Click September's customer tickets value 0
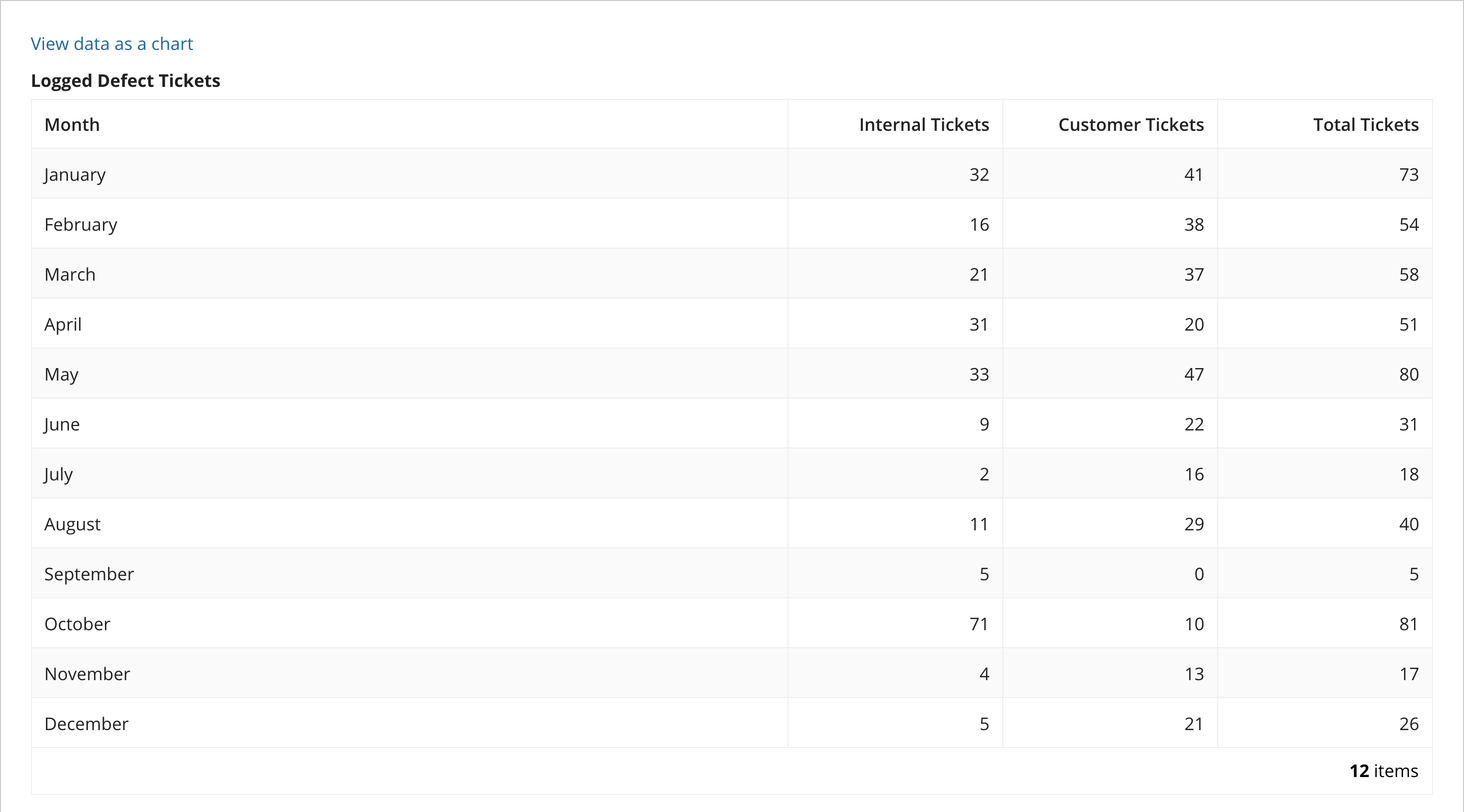This screenshot has height=812, width=1464. 1199,574
